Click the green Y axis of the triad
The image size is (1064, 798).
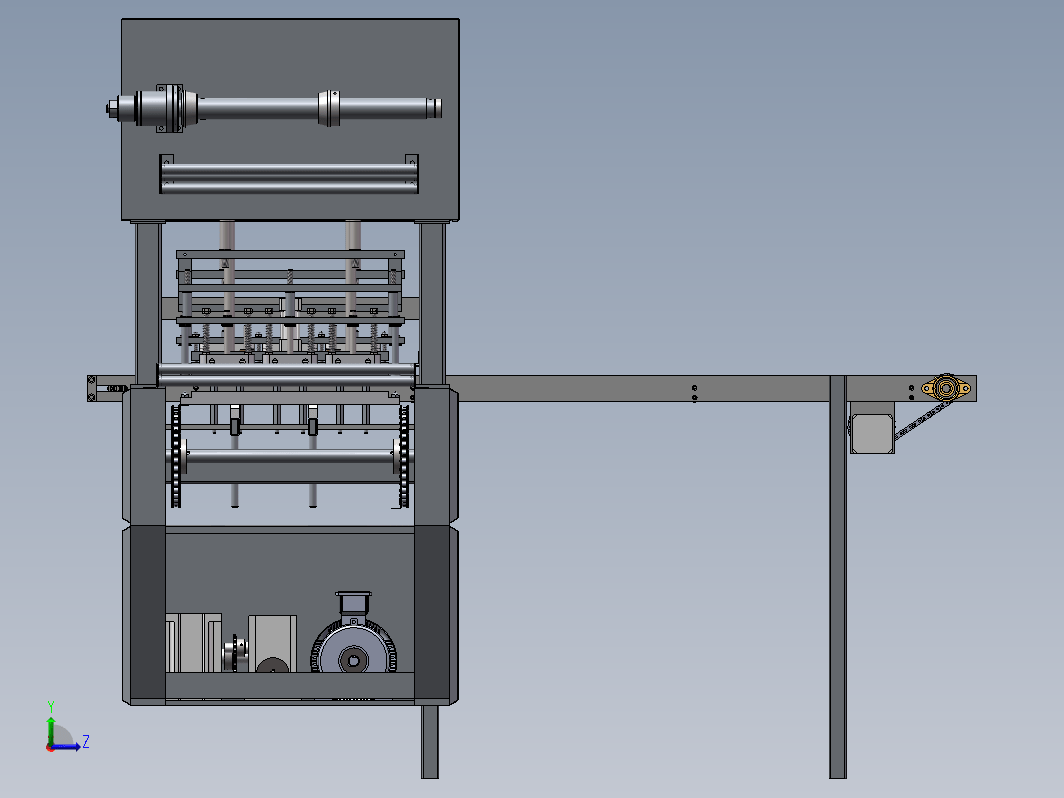[50, 731]
